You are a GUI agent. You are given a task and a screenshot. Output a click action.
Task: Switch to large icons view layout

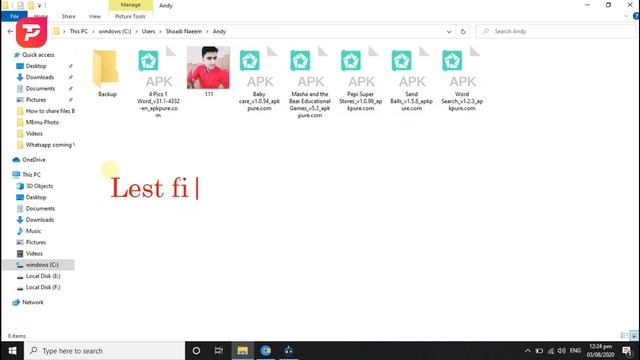tap(634, 336)
